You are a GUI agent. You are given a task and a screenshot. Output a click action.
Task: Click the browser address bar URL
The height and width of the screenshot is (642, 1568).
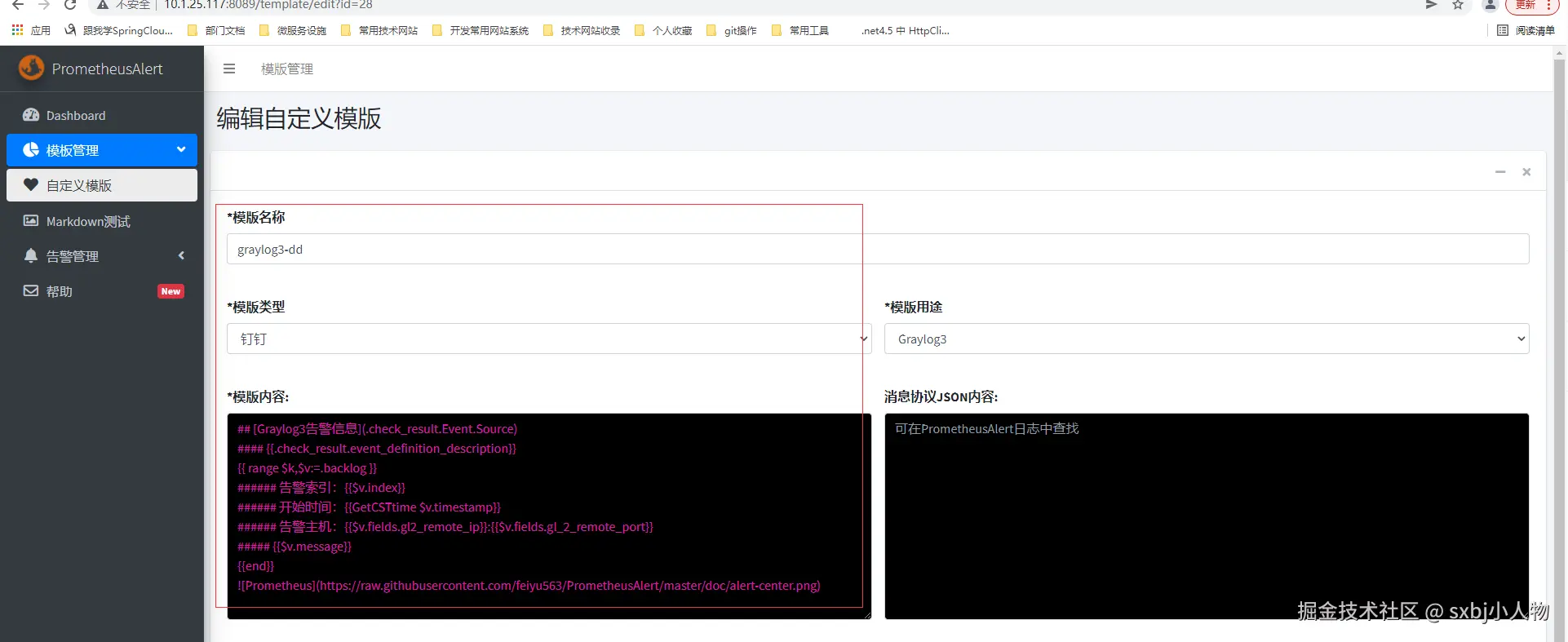pyautogui.click(x=268, y=5)
